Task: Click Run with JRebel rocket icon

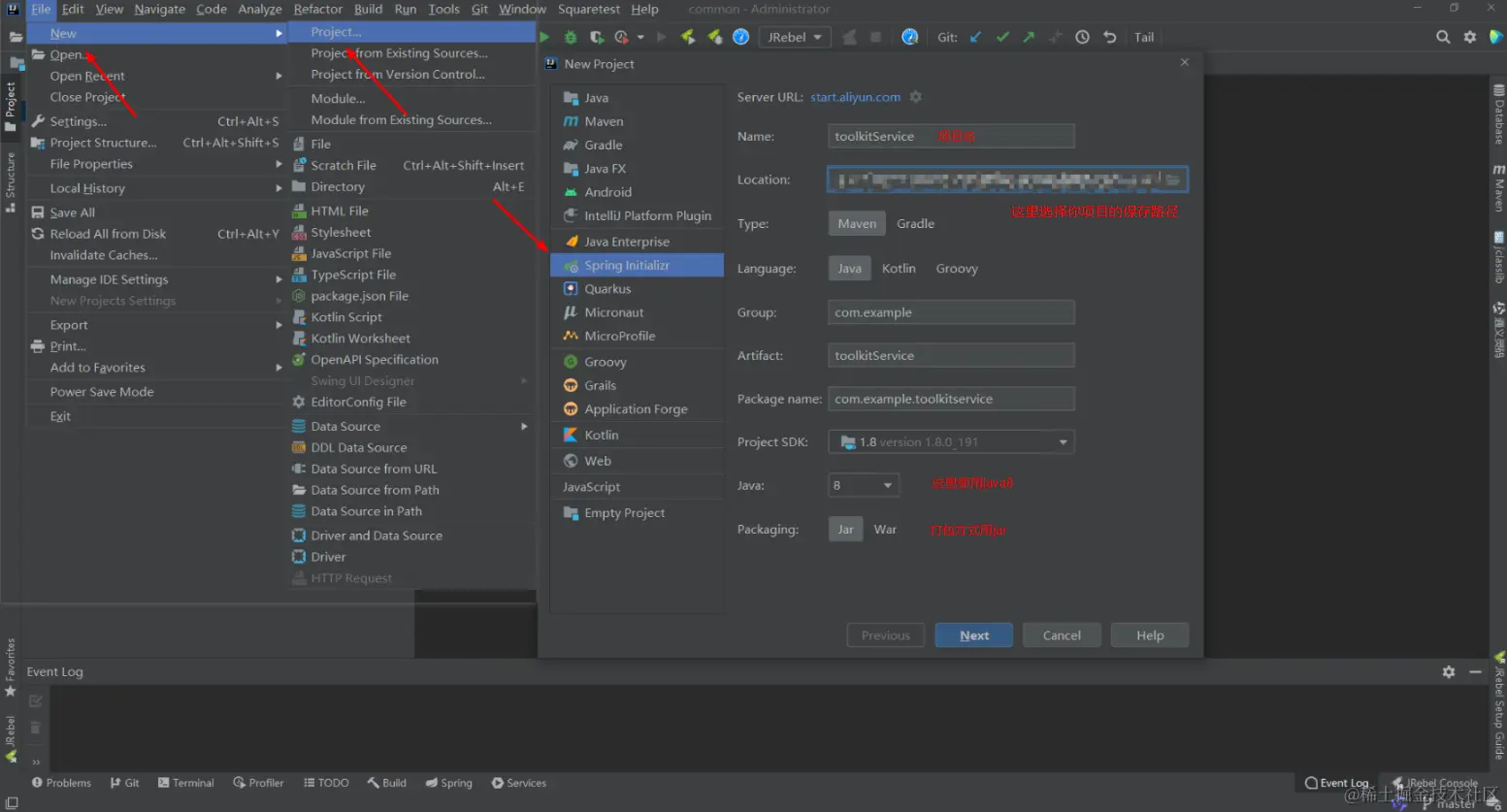Action: pos(688,37)
